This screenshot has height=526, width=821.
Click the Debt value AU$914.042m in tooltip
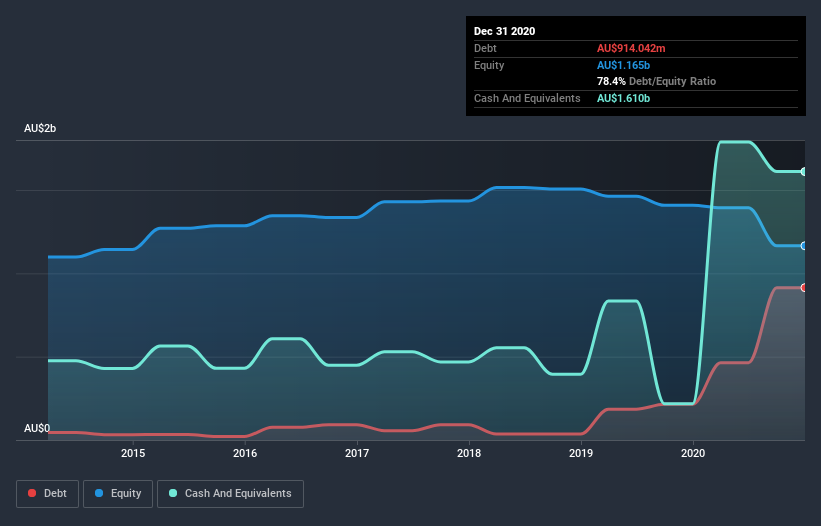(x=631, y=48)
